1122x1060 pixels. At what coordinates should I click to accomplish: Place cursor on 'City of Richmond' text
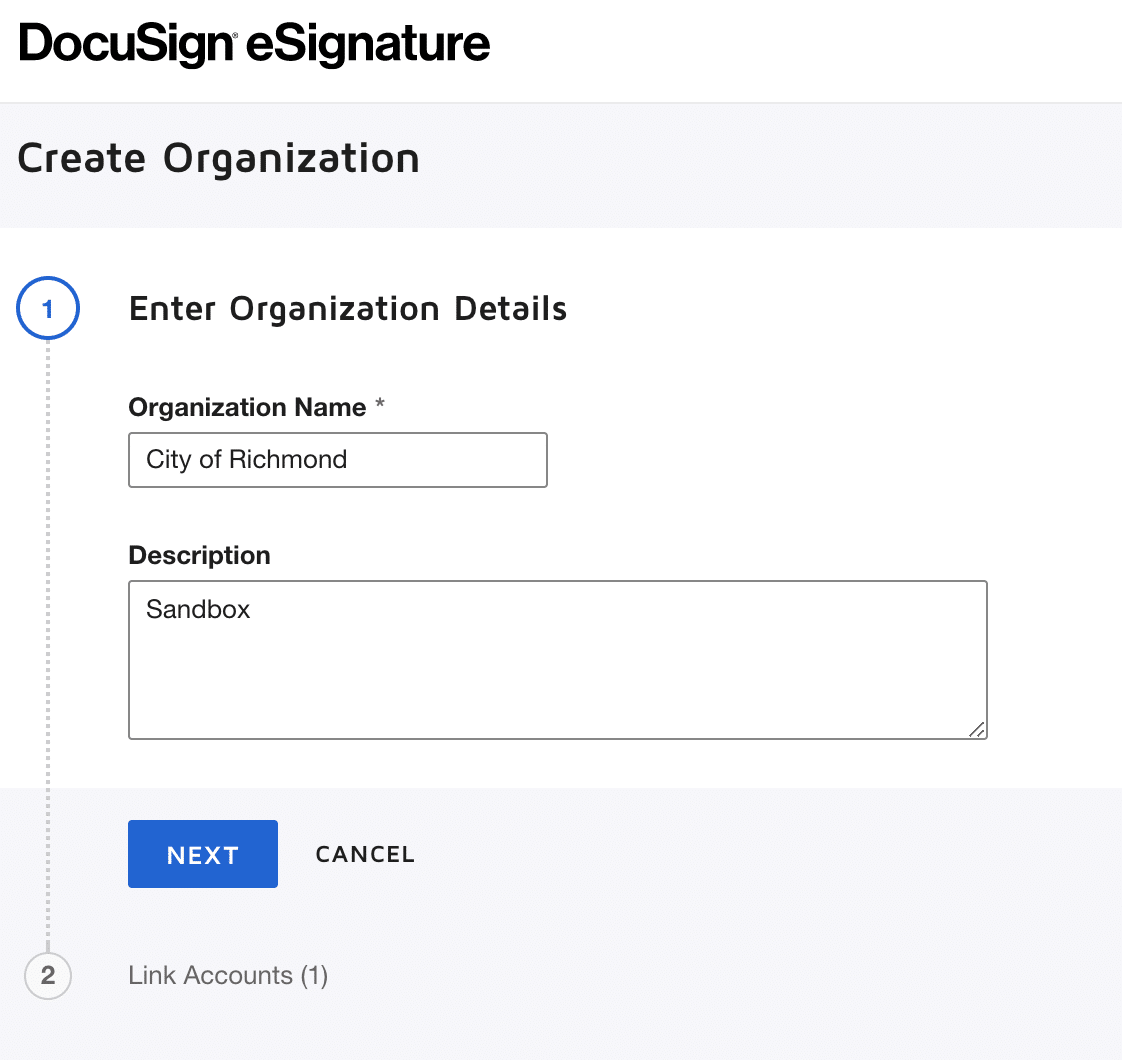[247, 460]
